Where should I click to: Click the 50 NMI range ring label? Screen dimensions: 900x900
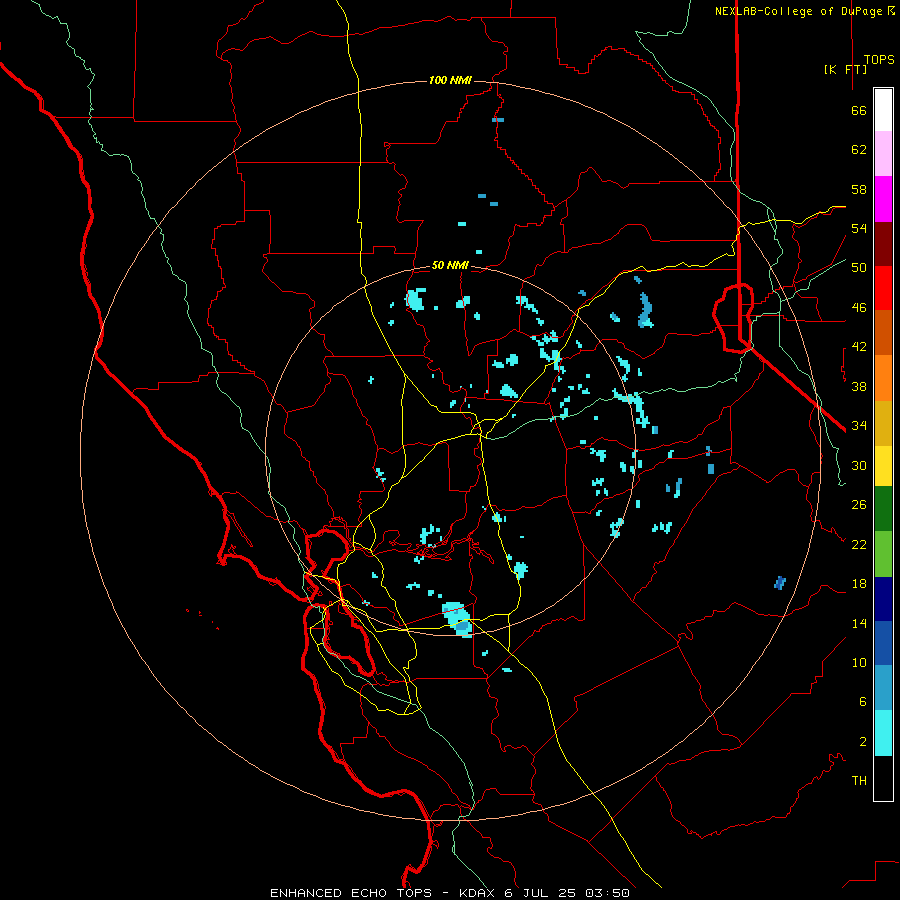pos(450,265)
